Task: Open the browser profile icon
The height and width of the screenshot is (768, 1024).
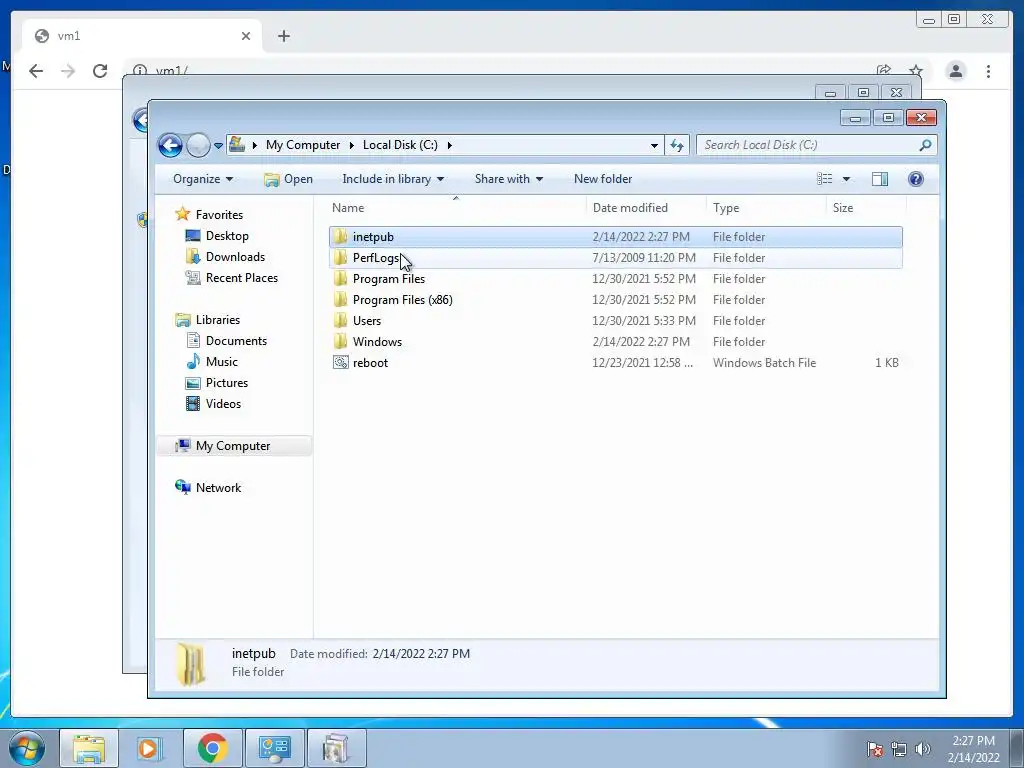Action: click(x=955, y=71)
